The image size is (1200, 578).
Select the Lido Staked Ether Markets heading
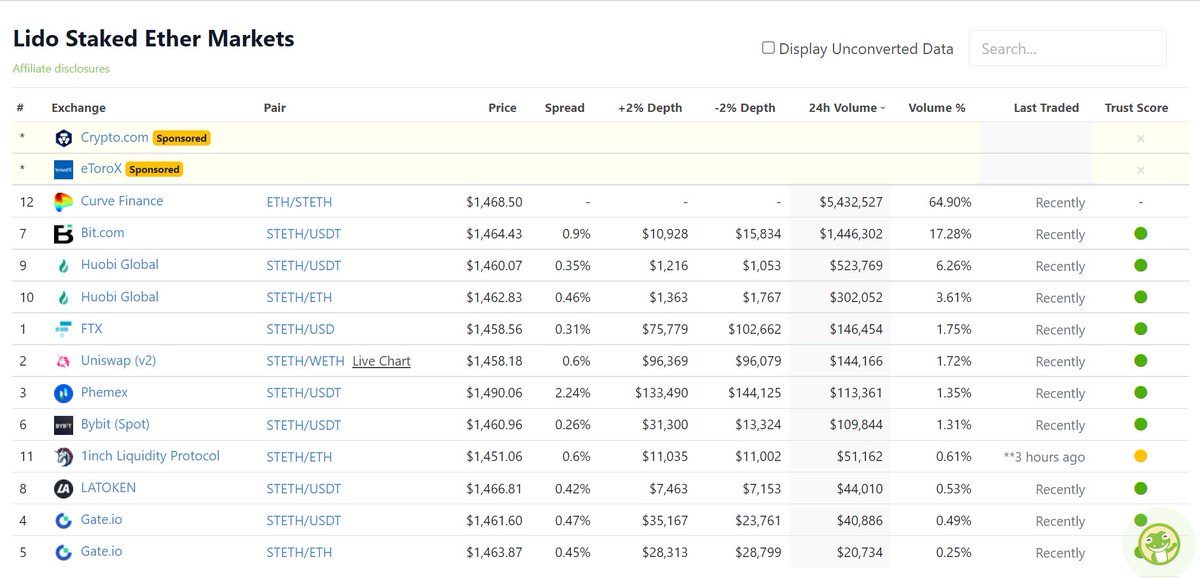click(153, 39)
